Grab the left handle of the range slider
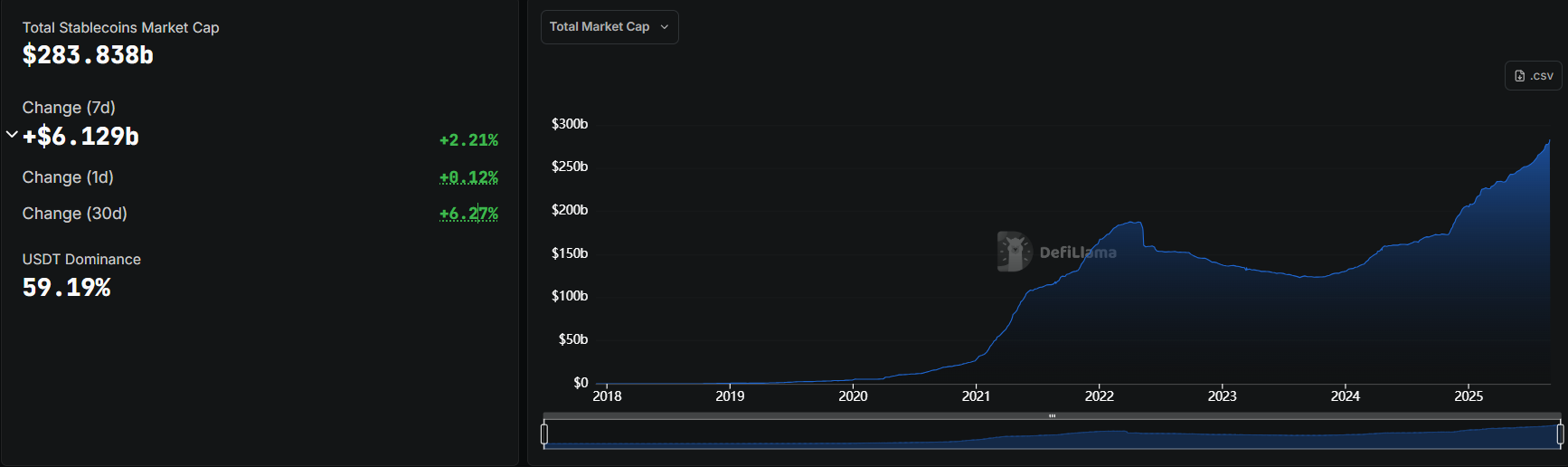Image resolution: width=1568 pixels, height=467 pixels. [544, 434]
